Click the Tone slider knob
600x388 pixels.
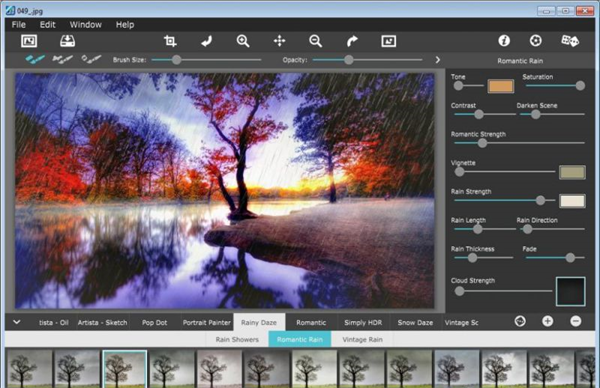click(x=458, y=86)
